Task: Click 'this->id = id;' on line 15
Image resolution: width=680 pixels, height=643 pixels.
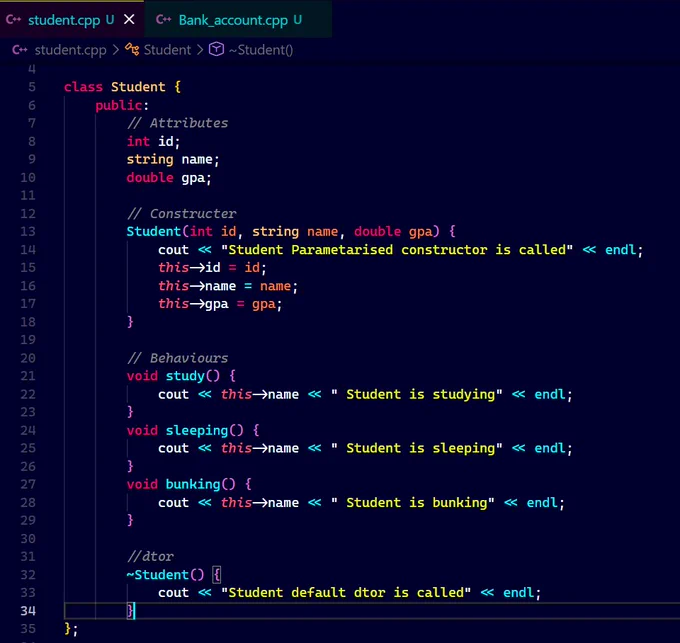Action: tap(212, 268)
